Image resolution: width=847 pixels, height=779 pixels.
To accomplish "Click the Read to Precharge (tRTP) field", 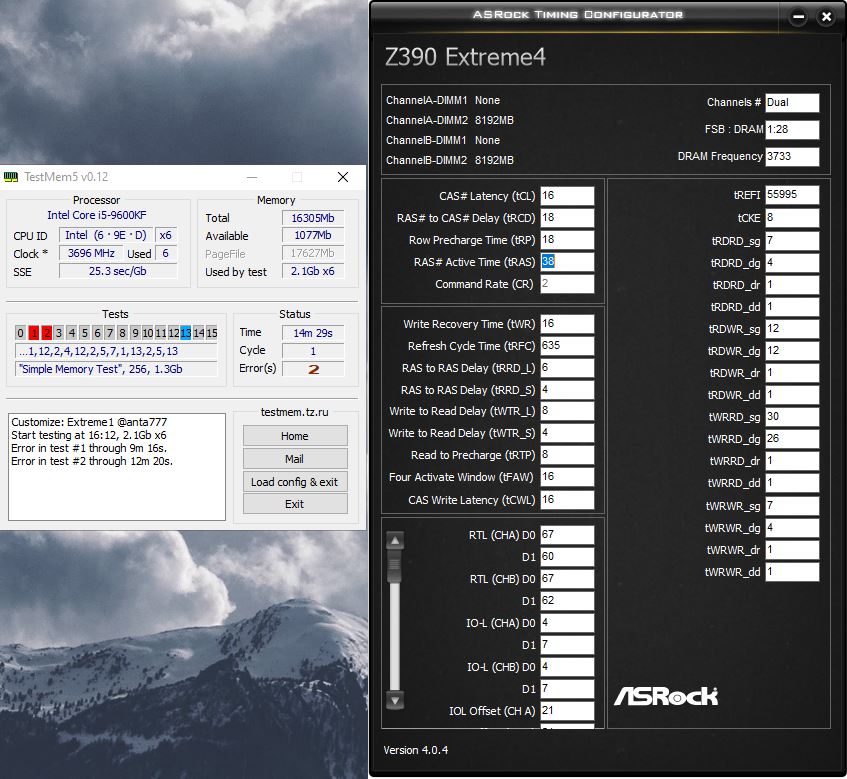I will pyautogui.click(x=567, y=455).
